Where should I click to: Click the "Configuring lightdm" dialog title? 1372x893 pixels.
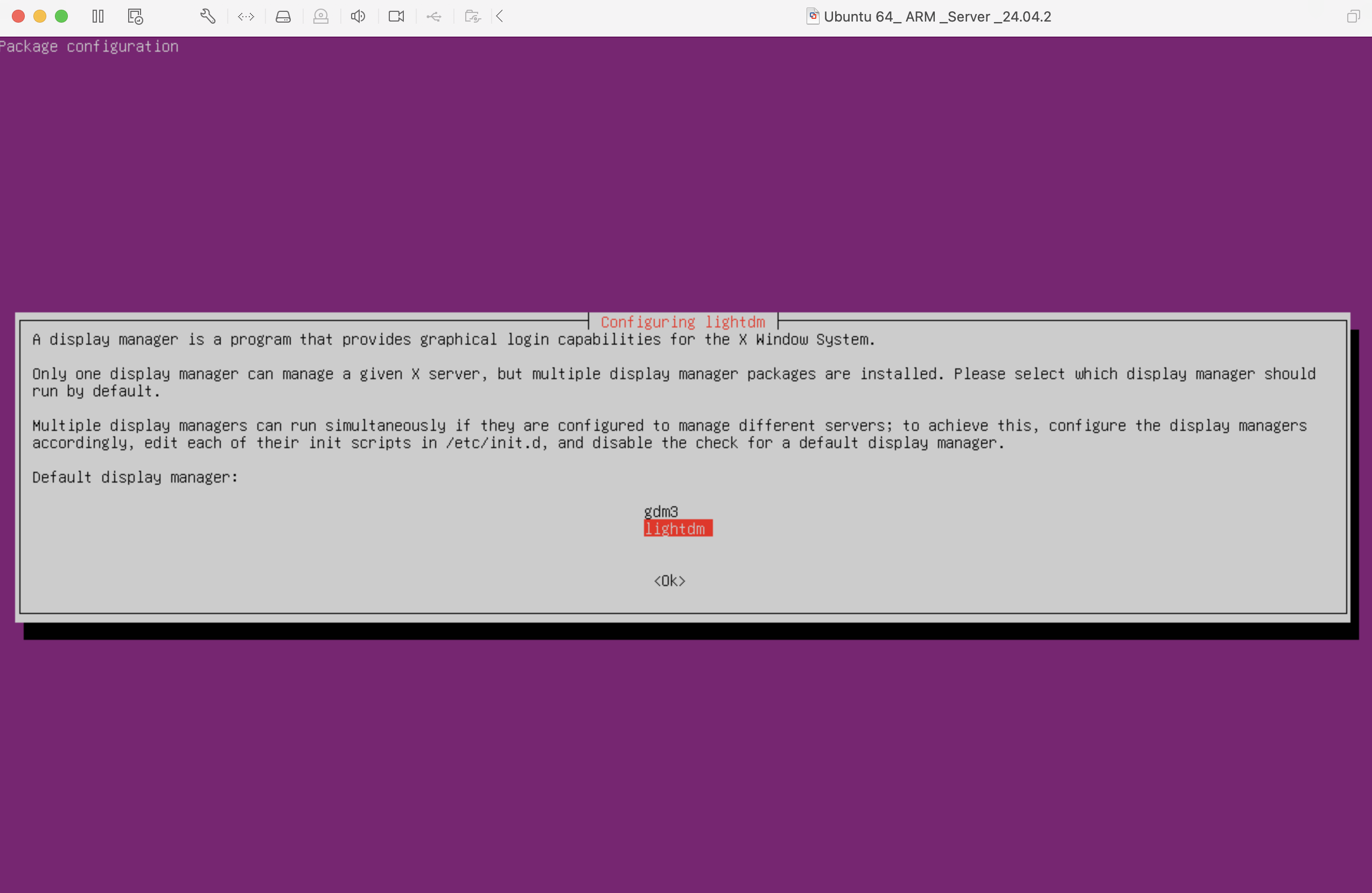[x=683, y=322]
